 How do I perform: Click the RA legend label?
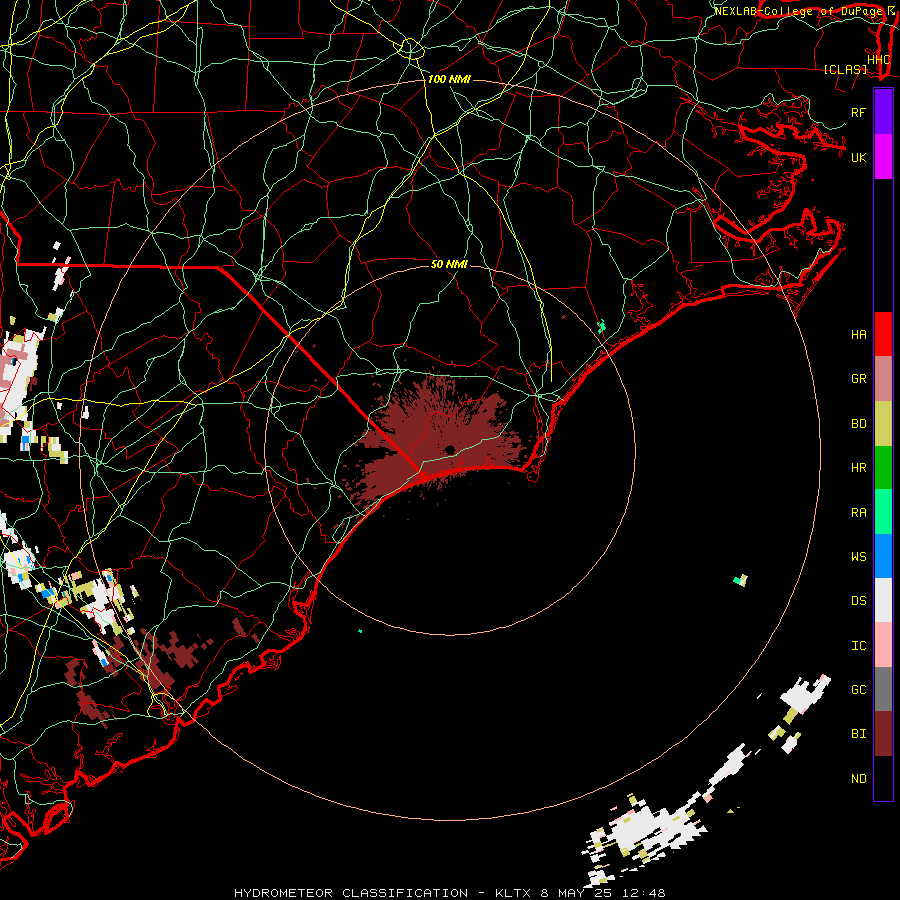coord(858,513)
